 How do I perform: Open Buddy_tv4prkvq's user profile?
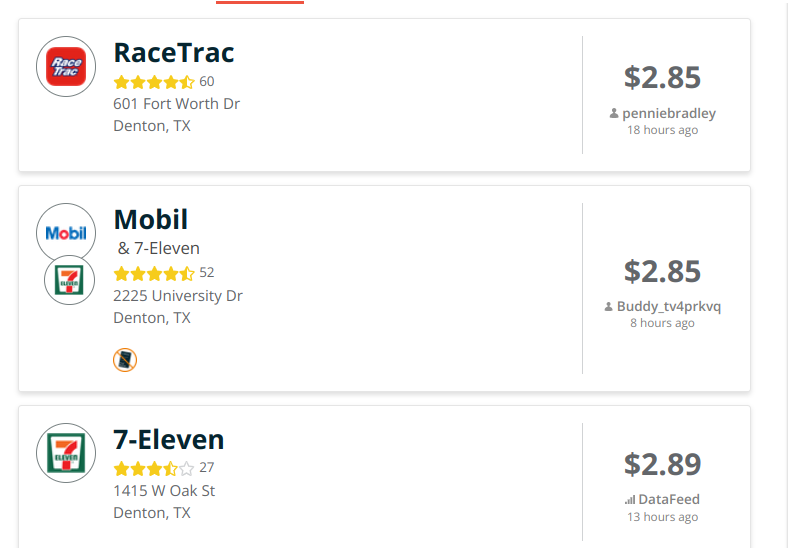(x=669, y=306)
